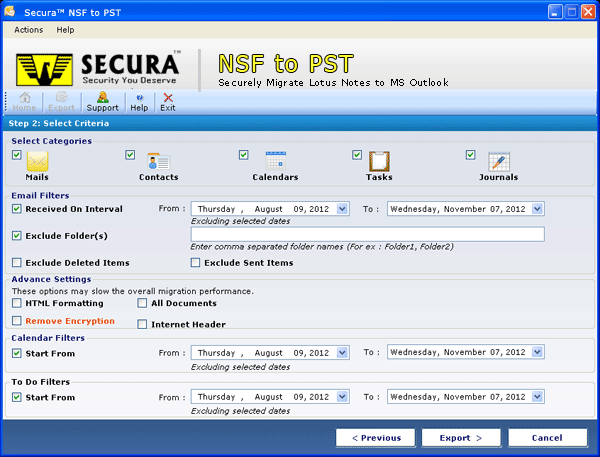Image resolution: width=600 pixels, height=457 pixels.
Task: Toggle Calendar Filters Start From checkbox
Action: (16, 353)
